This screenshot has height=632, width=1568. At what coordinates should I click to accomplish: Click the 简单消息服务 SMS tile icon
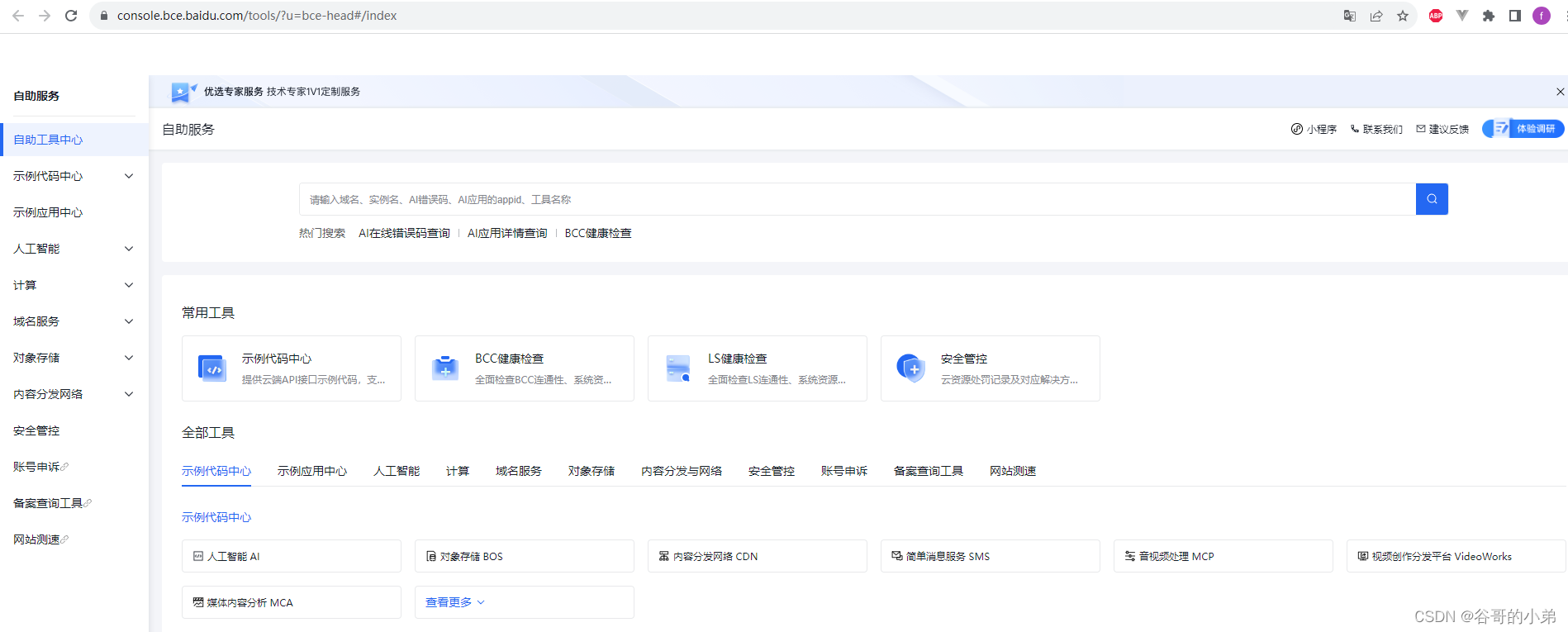tap(897, 556)
